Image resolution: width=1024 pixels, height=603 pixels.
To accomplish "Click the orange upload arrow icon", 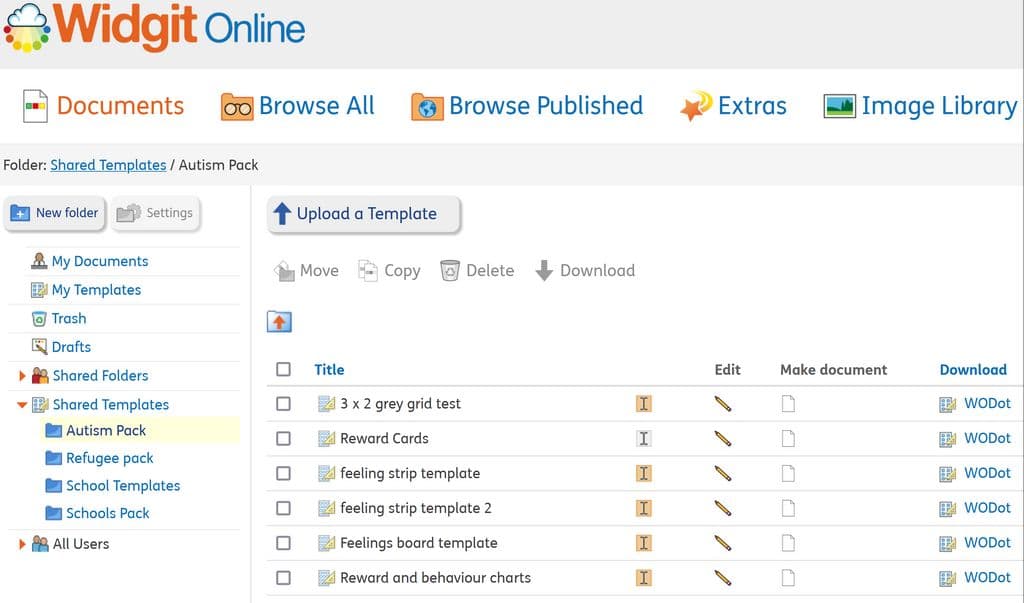I will pyautogui.click(x=279, y=321).
